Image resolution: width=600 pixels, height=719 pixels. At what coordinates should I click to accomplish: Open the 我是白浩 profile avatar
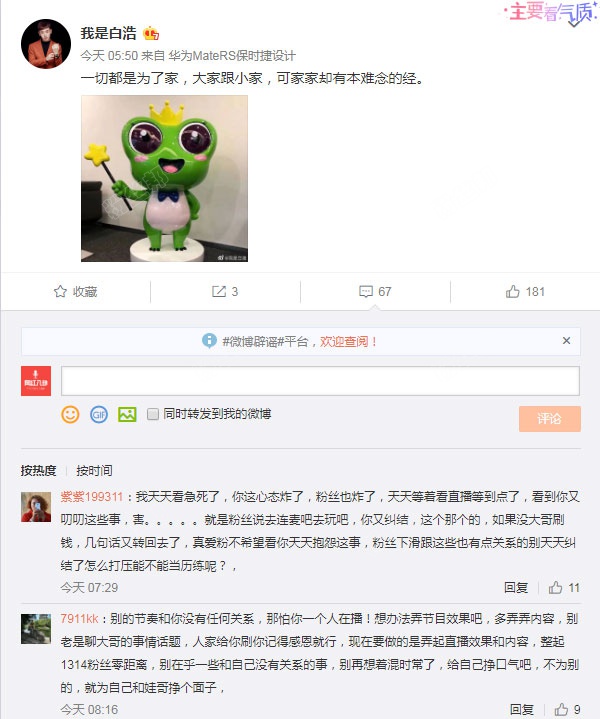[46, 44]
